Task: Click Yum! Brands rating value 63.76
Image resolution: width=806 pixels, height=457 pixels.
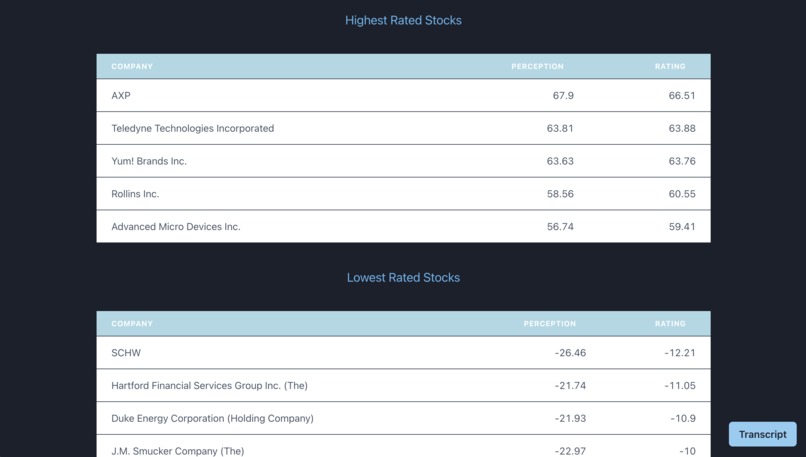Action: pyautogui.click(x=682, y=161)
